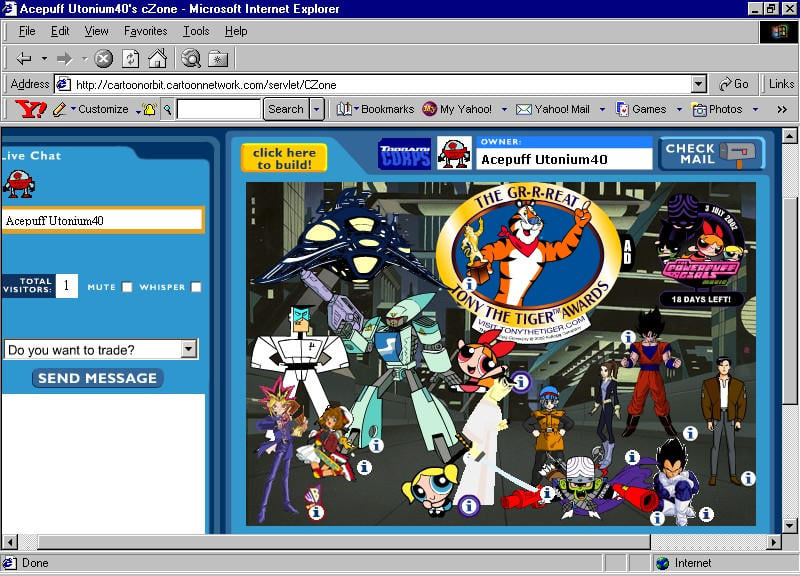This screenshot has width=800, height=576.
Task: Click in the Yahoo toolbar search field
Action: (x=218, y=109)
